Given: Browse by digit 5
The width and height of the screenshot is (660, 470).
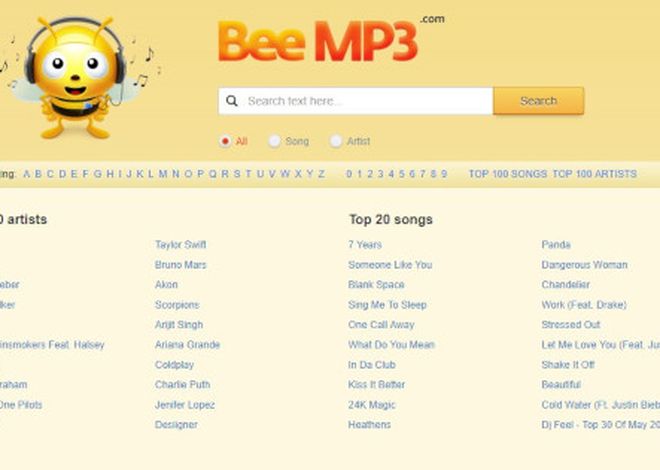Looking at the screenshot, I should point(402,174).
